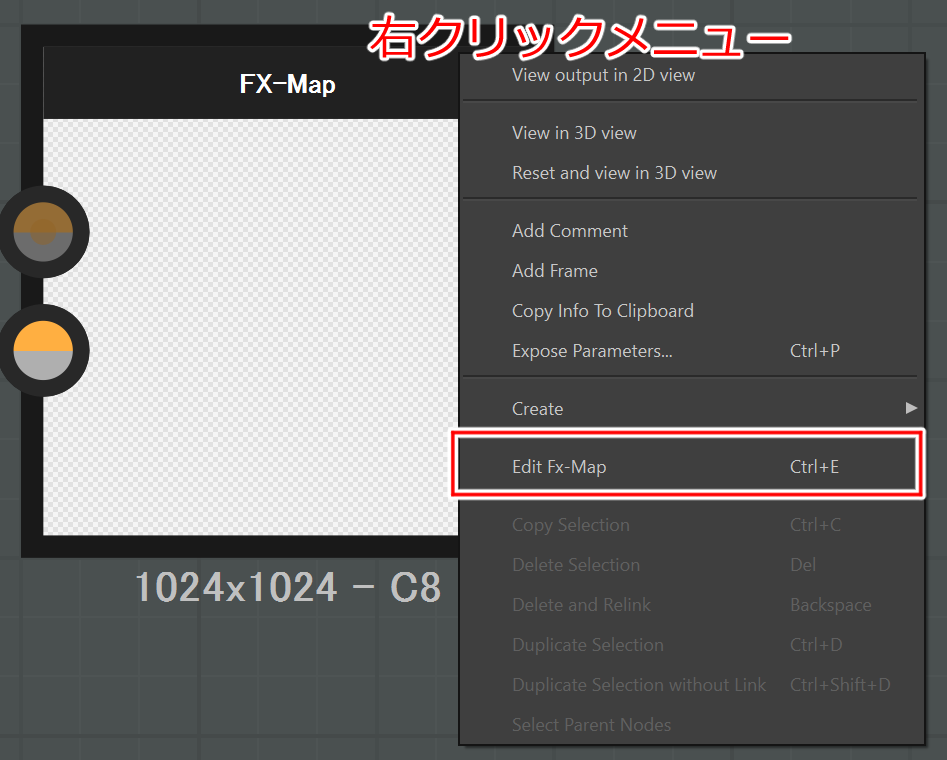
Task: Click the greyed Delete Selection entry
Action: [690, 565]
